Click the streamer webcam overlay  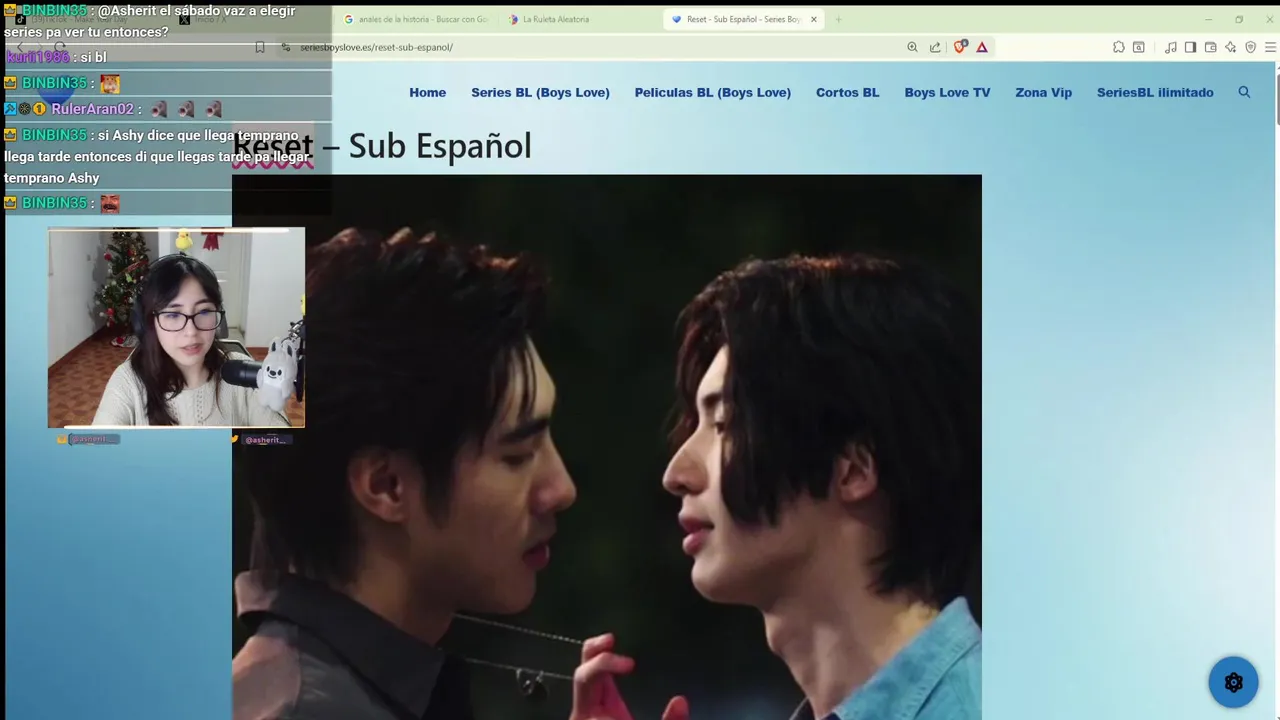[x=176, y=328]
